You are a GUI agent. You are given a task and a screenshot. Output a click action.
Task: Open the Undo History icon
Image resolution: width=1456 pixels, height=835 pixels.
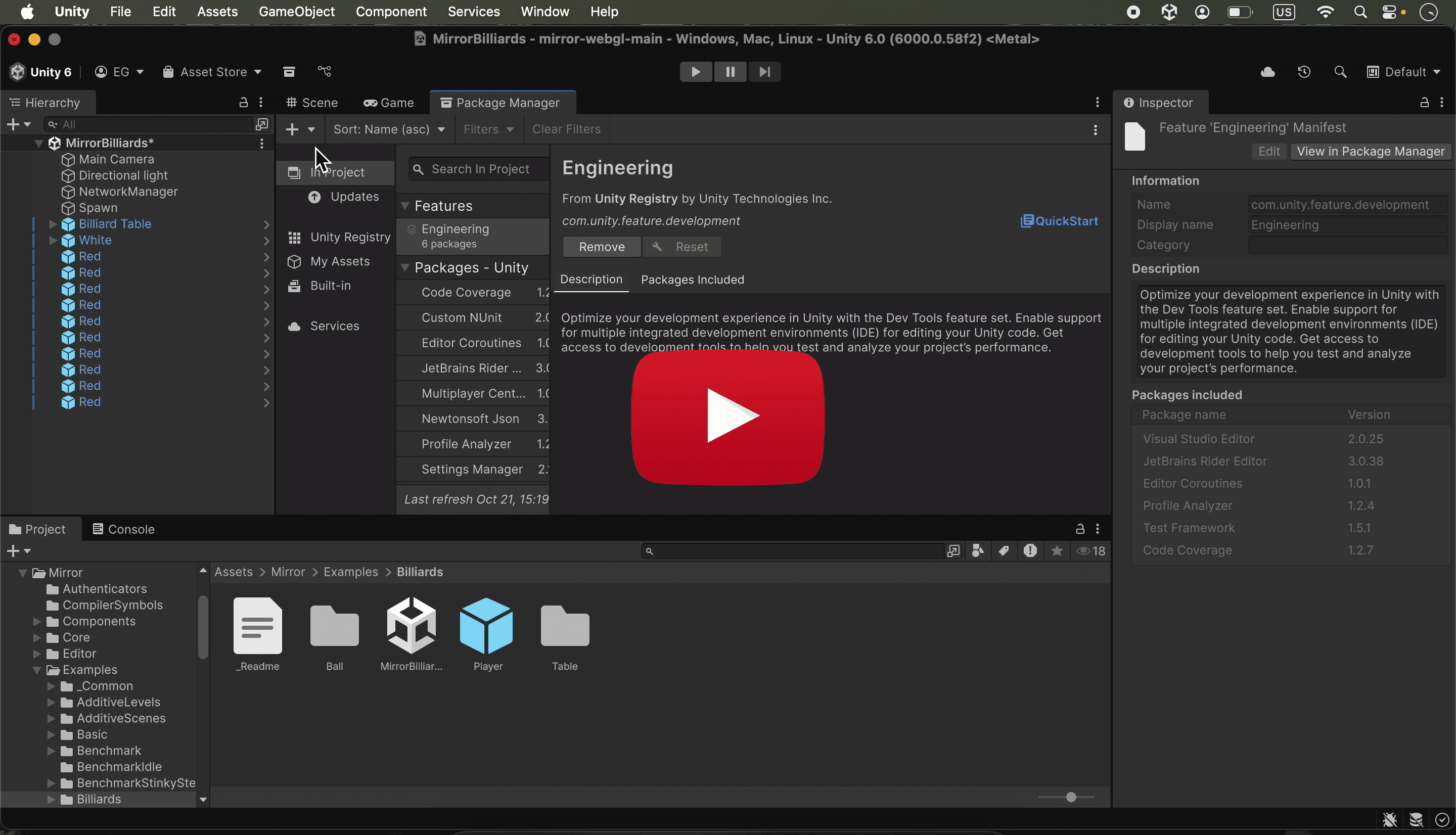(x=1304, y=72)
